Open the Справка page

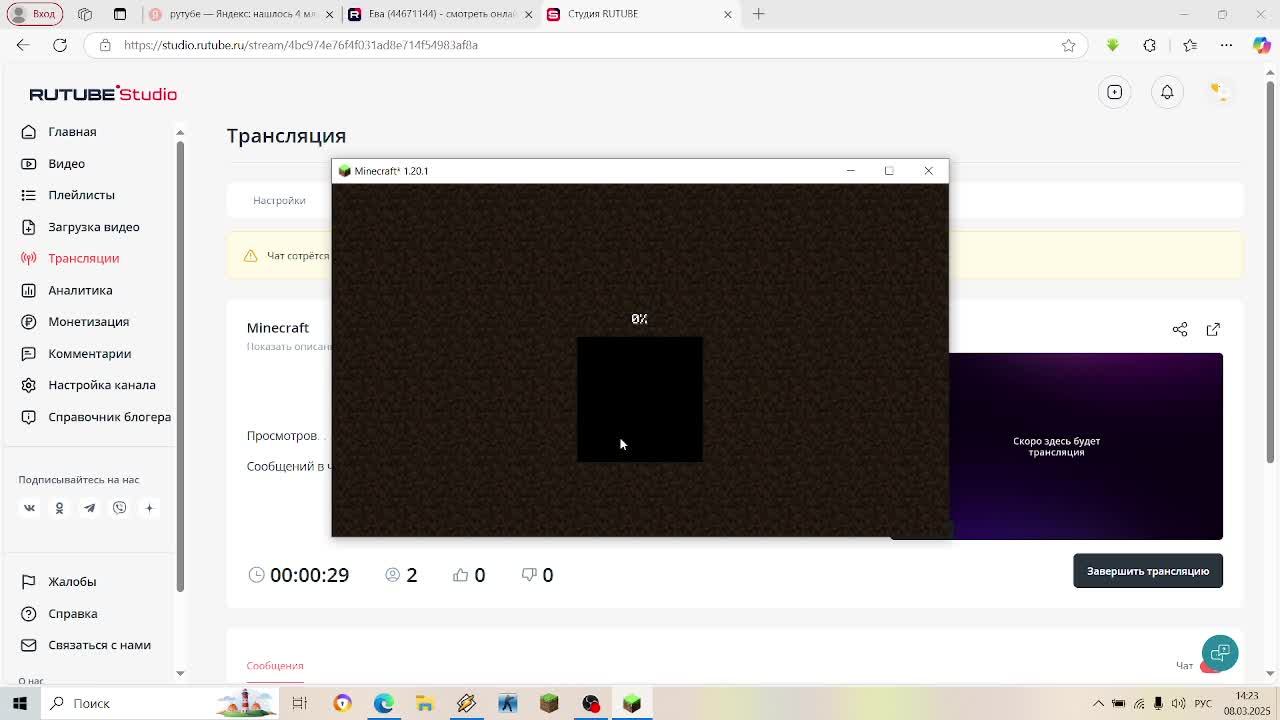pyautogui.click(x=72, y=614)
